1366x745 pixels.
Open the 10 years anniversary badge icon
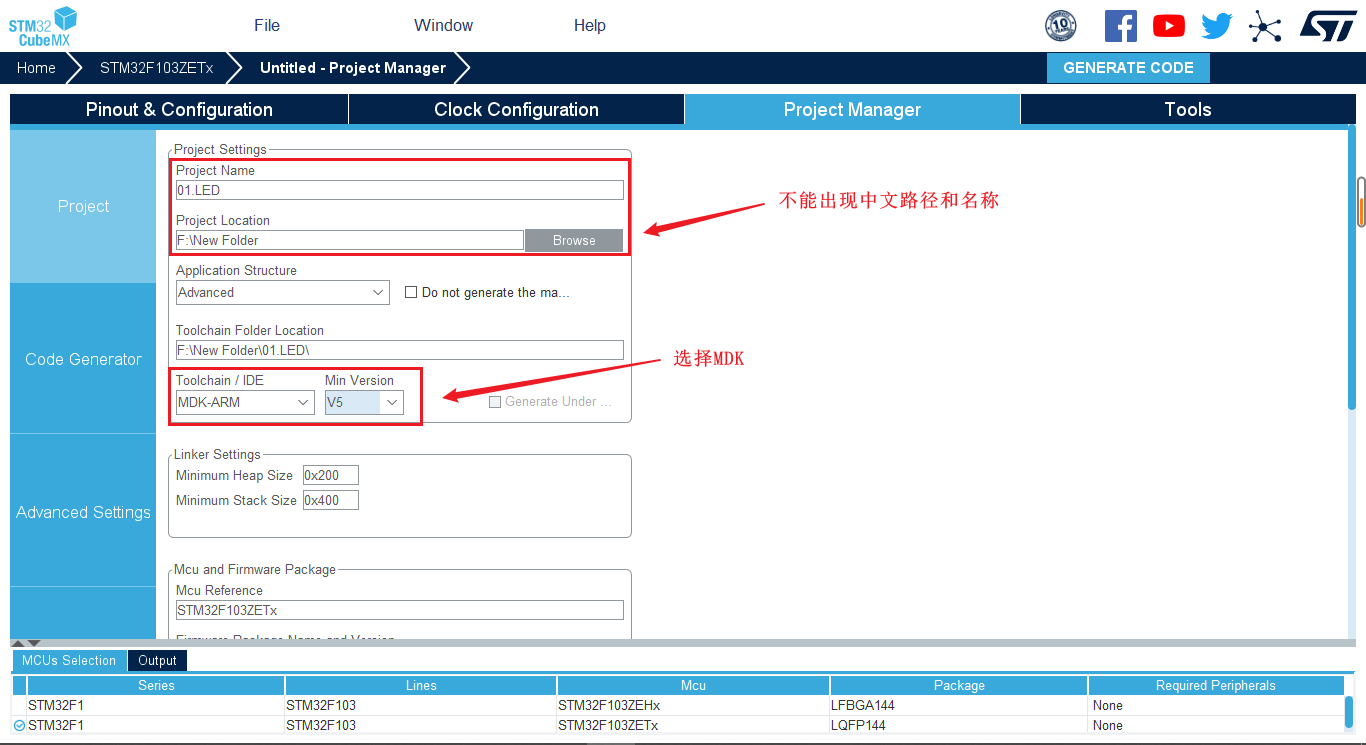(x=1060, y=26)
